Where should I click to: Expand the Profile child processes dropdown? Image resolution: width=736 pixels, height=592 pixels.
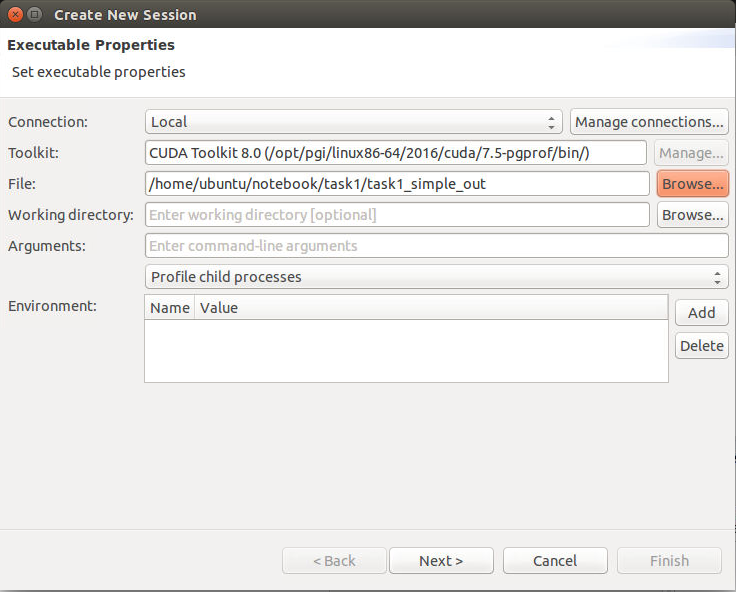pos(437,277)
